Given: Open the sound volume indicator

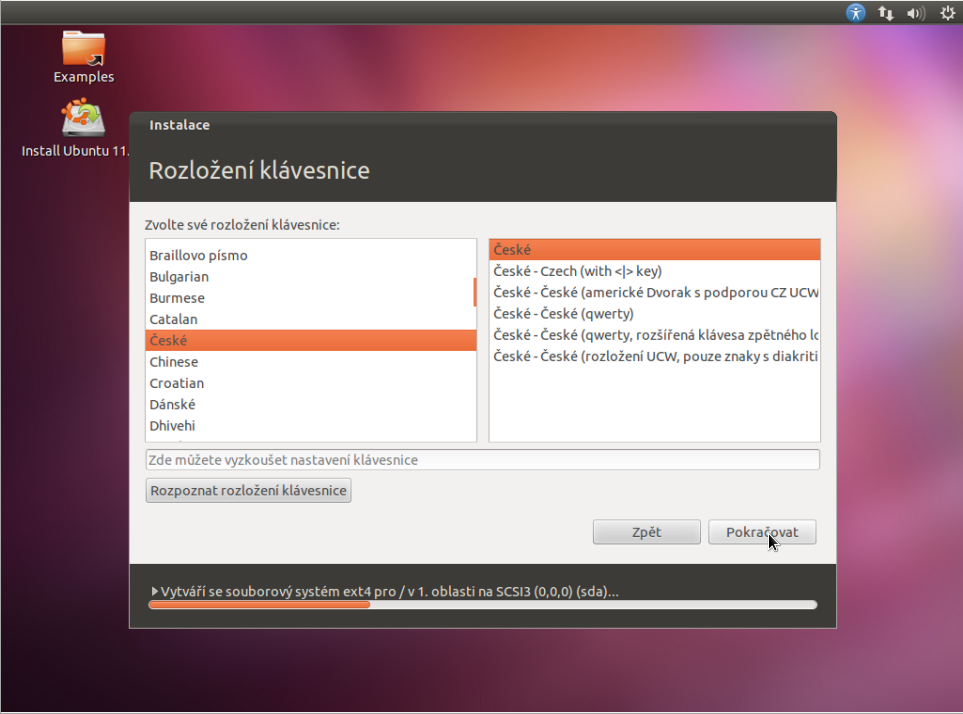Looking at the screenshot, I should point(916,13).
